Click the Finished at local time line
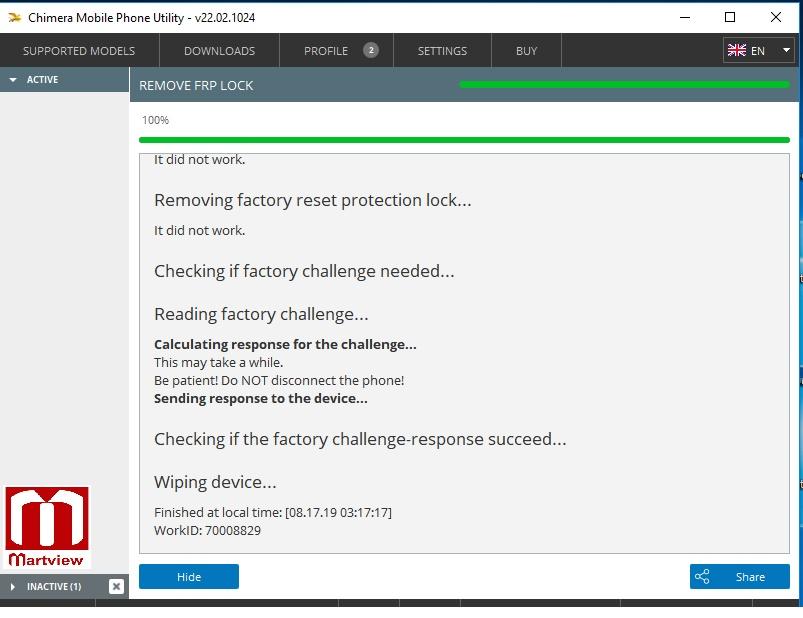The width and height of the screenshot is (803, 618). pos(273,513)
